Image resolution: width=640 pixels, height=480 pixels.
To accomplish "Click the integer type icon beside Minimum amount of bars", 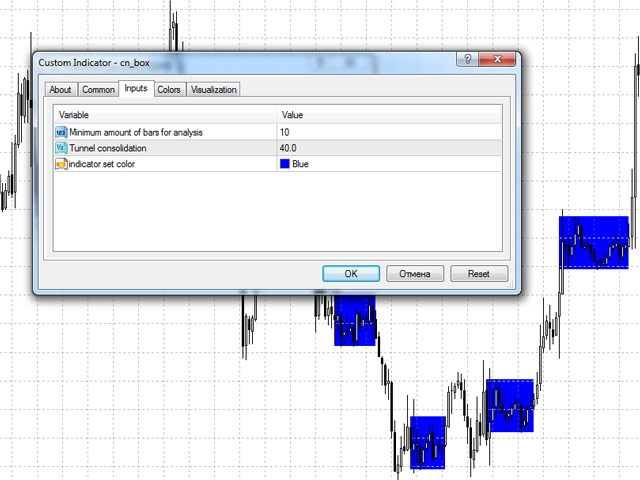I will [61, 132].
